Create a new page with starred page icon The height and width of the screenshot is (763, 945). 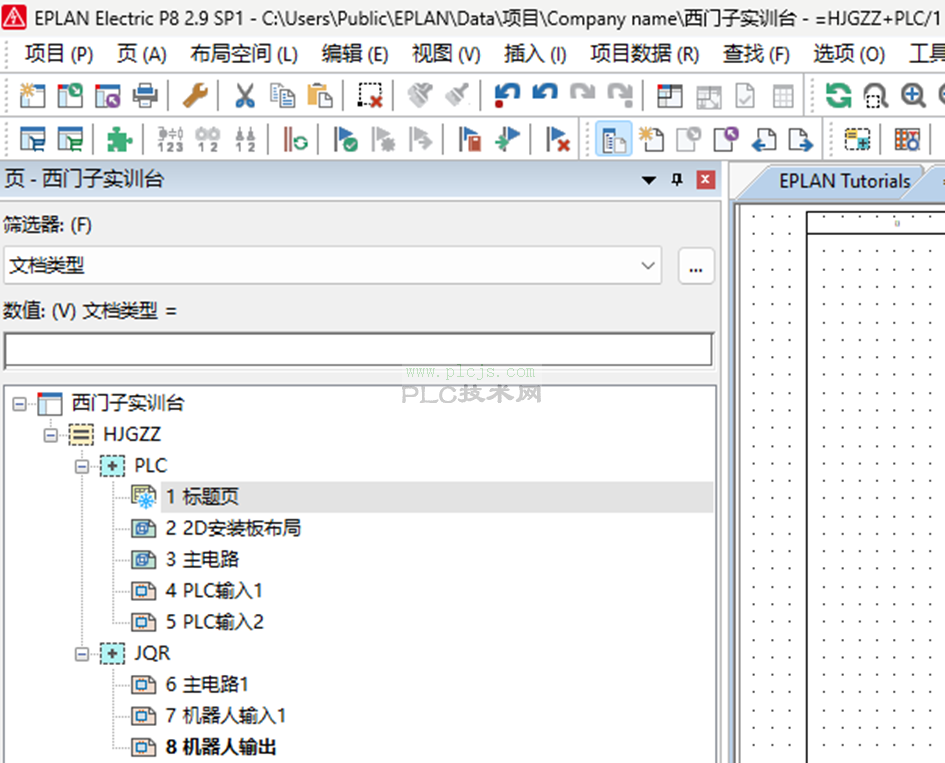click(651, 139)
